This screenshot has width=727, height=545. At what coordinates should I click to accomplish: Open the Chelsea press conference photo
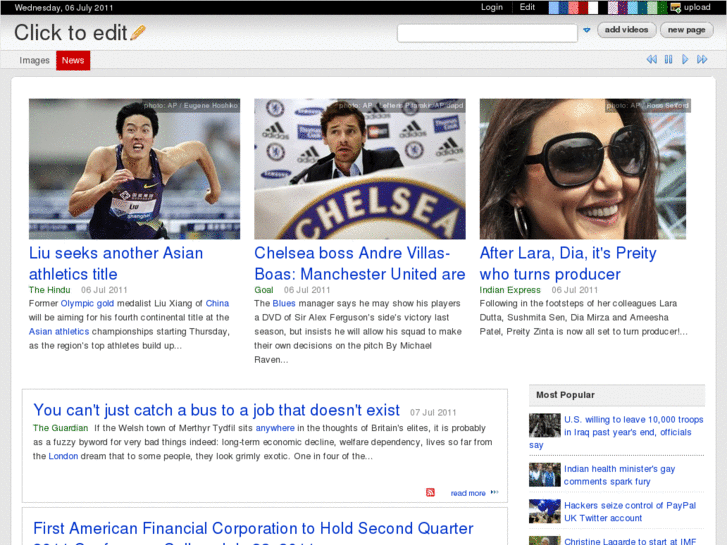(x=359, y=168)
